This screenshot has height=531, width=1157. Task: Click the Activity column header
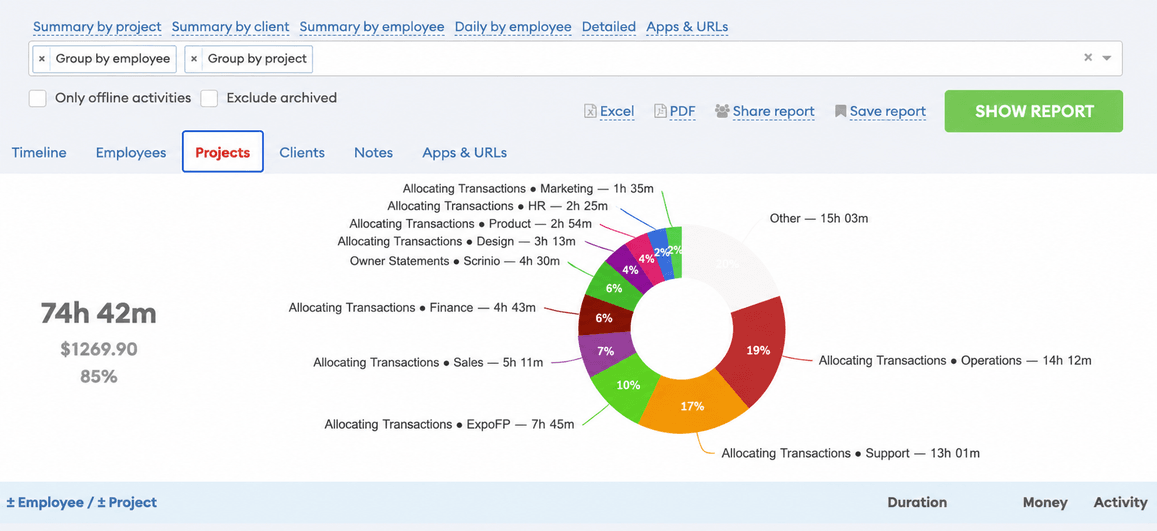[1121, 502]
